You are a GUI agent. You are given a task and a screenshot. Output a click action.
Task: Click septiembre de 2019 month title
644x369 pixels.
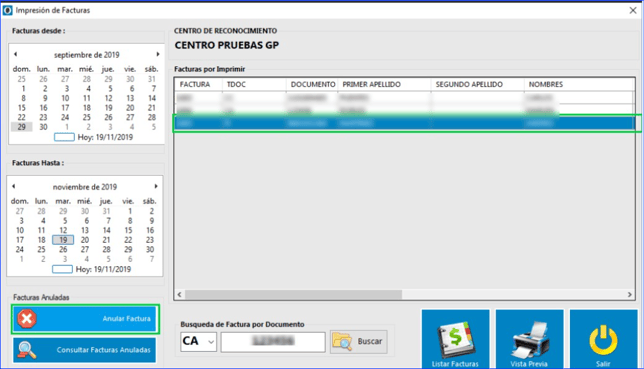coord(87,55)
